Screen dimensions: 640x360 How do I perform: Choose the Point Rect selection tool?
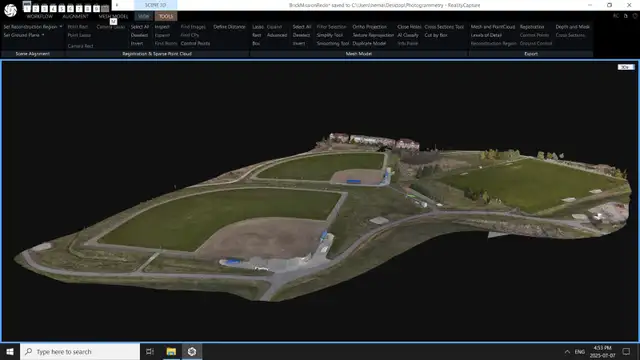point(78,27)
